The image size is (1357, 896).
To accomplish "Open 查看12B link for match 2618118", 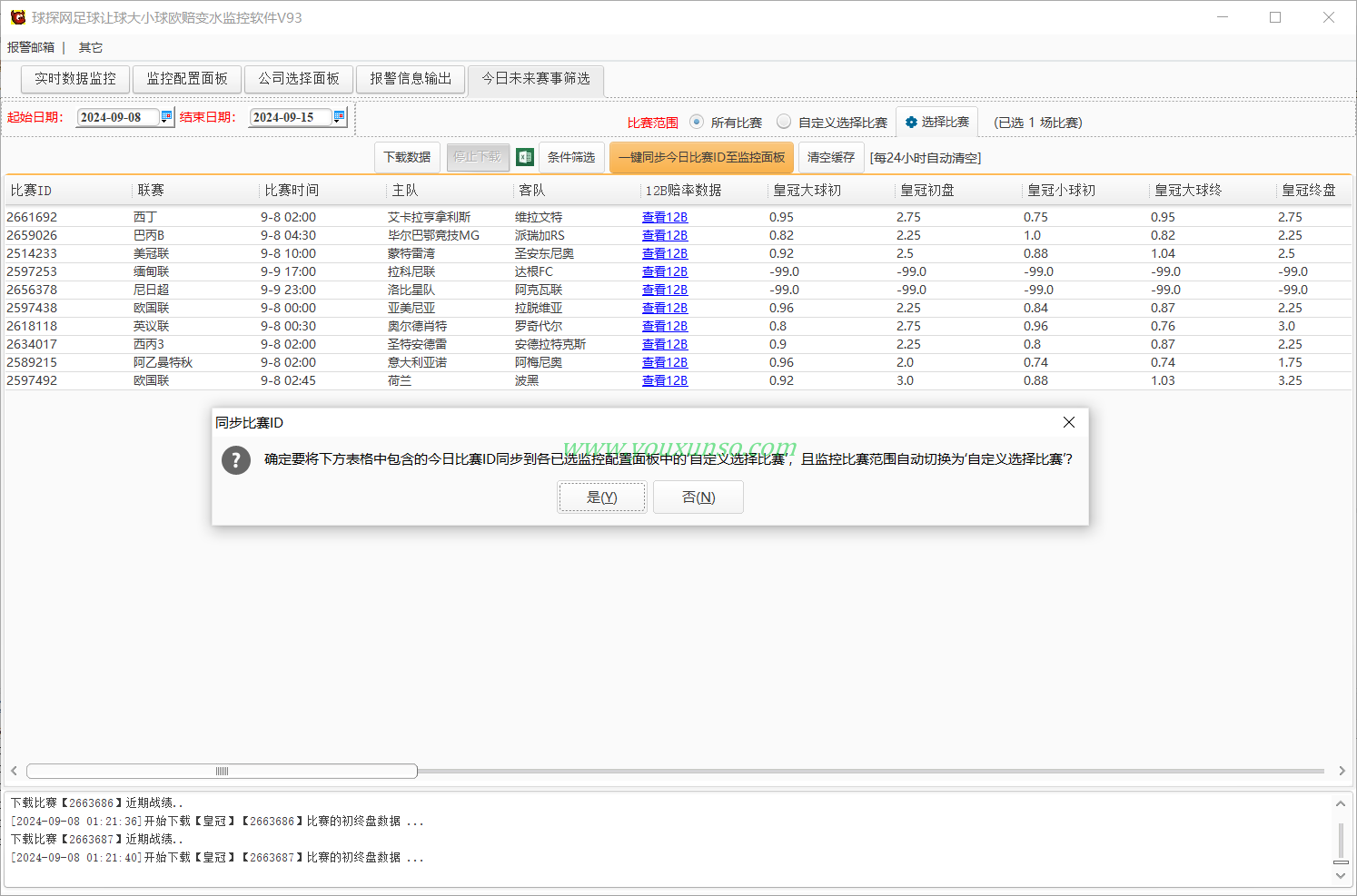I will [x=665, y=326].
